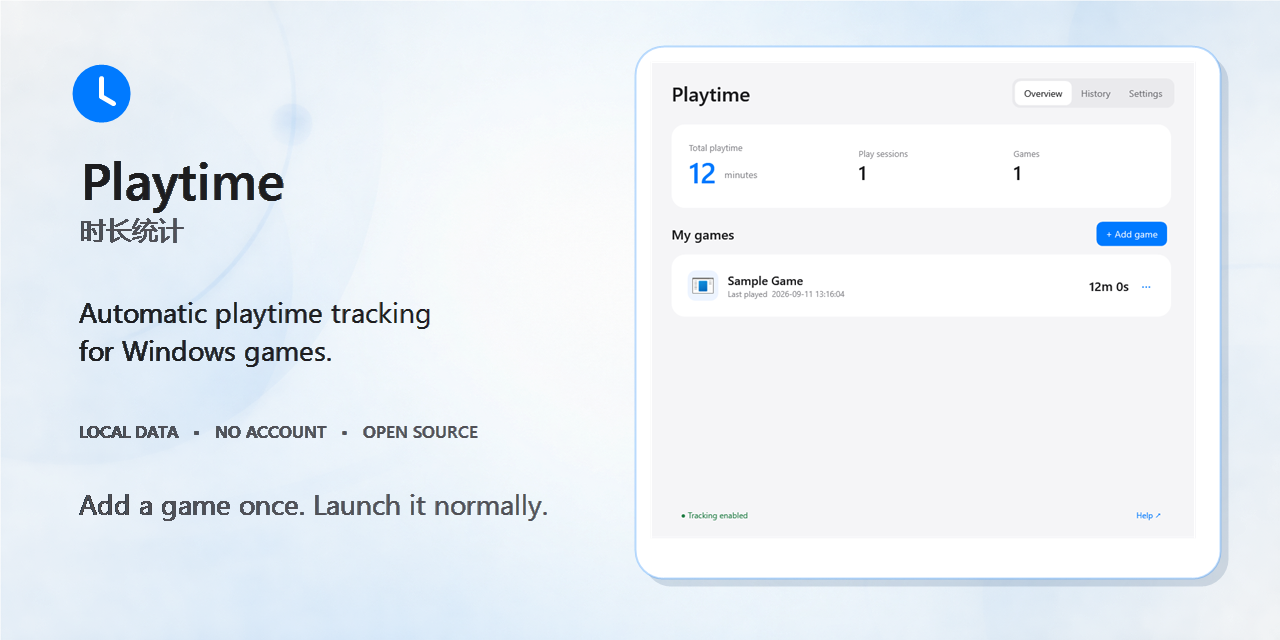Click the 12m 0s playtime value

[x=1108, y=287]
